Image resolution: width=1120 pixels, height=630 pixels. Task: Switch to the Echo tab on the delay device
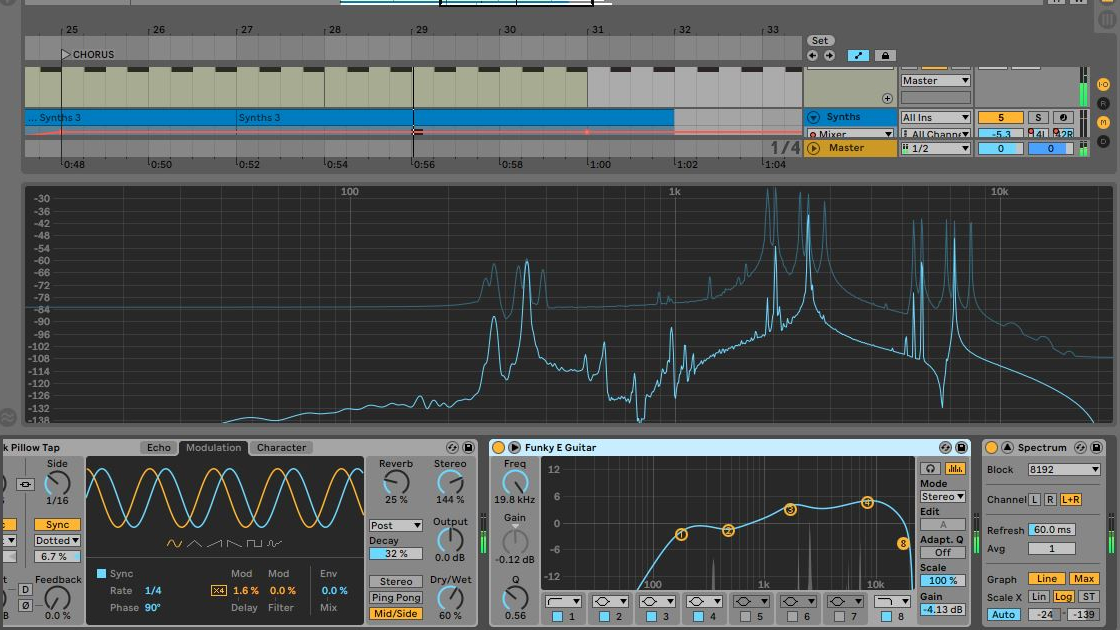(x=159, y=447)
